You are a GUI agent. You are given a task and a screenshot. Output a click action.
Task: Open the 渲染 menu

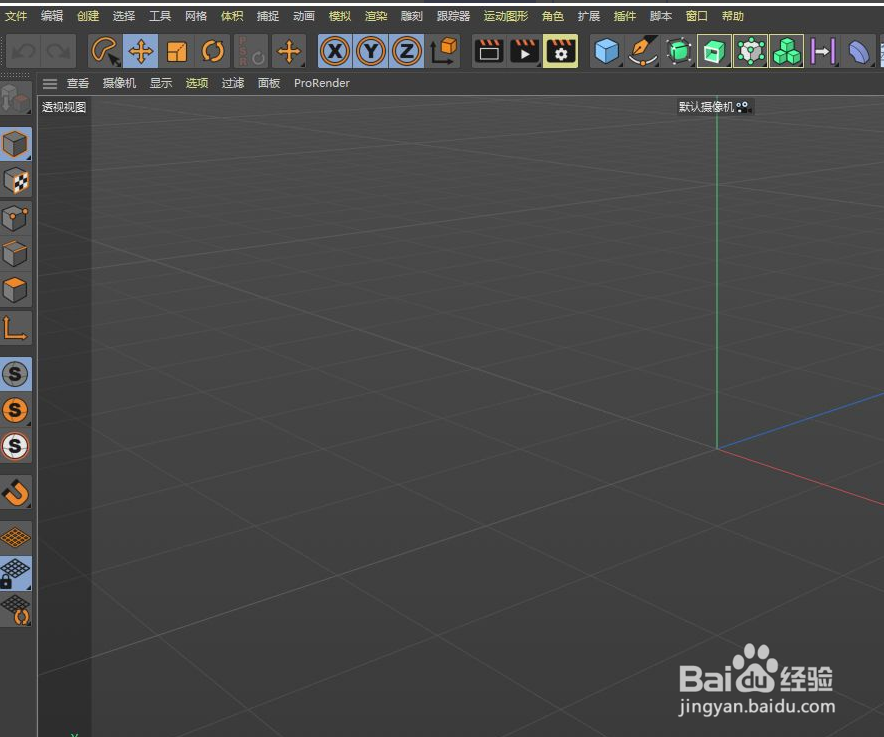tap(376, 16)
